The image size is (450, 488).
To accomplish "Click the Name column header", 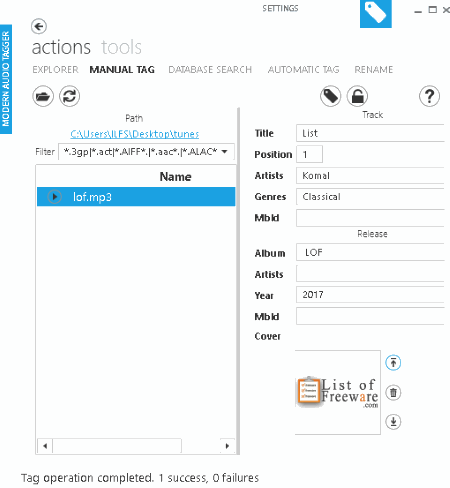I will (175, 177).
